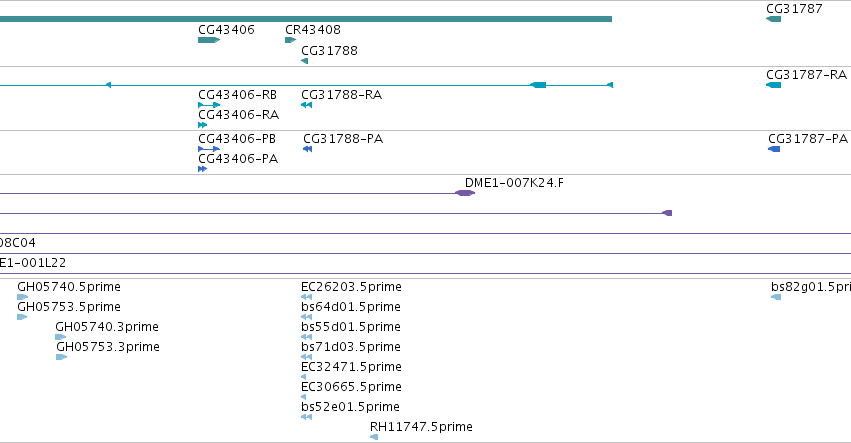Select the CG31787-PA protein glyph
Viewport: 851px width, 443px height.
click(774, 149)
